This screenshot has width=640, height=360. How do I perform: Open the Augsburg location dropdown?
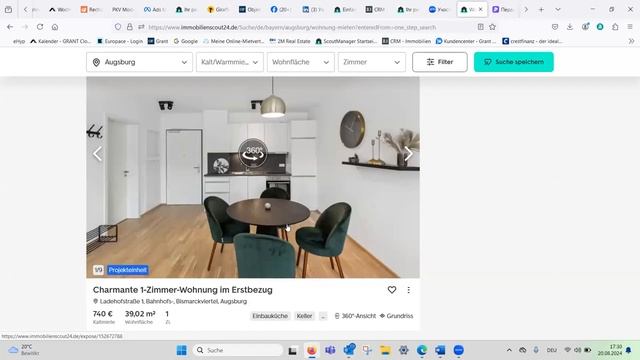tap(139, 62)
